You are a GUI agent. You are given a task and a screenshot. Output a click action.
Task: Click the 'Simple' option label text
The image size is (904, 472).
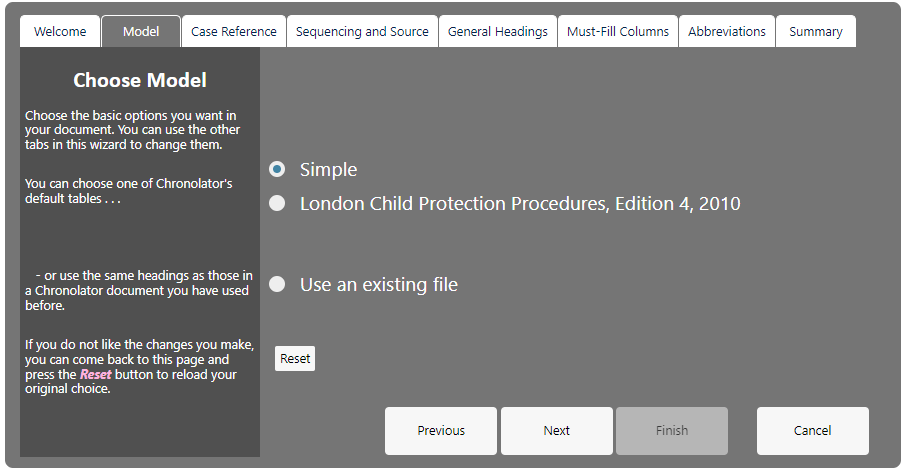[x=328, y=169]
